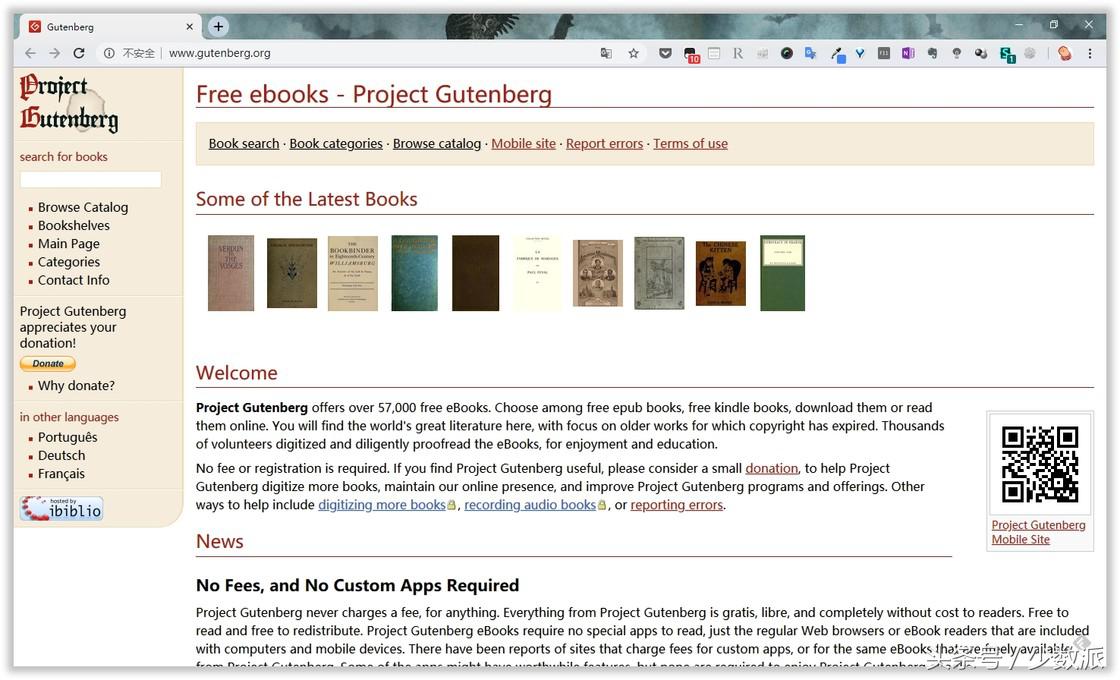Open the Terms of use link

coord(690,144)
